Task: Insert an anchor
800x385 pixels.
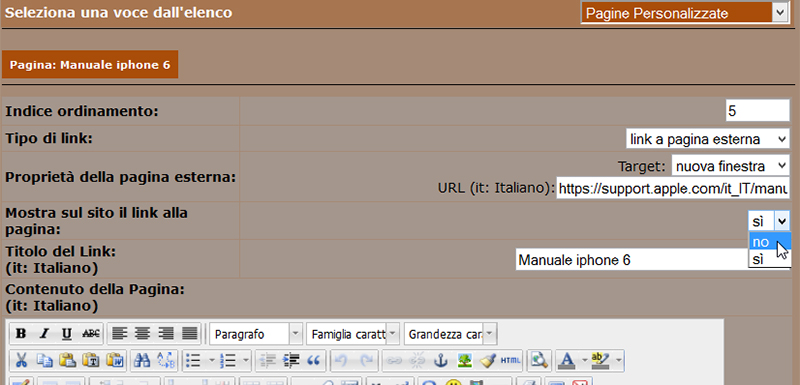Action: tap(440, 361)
